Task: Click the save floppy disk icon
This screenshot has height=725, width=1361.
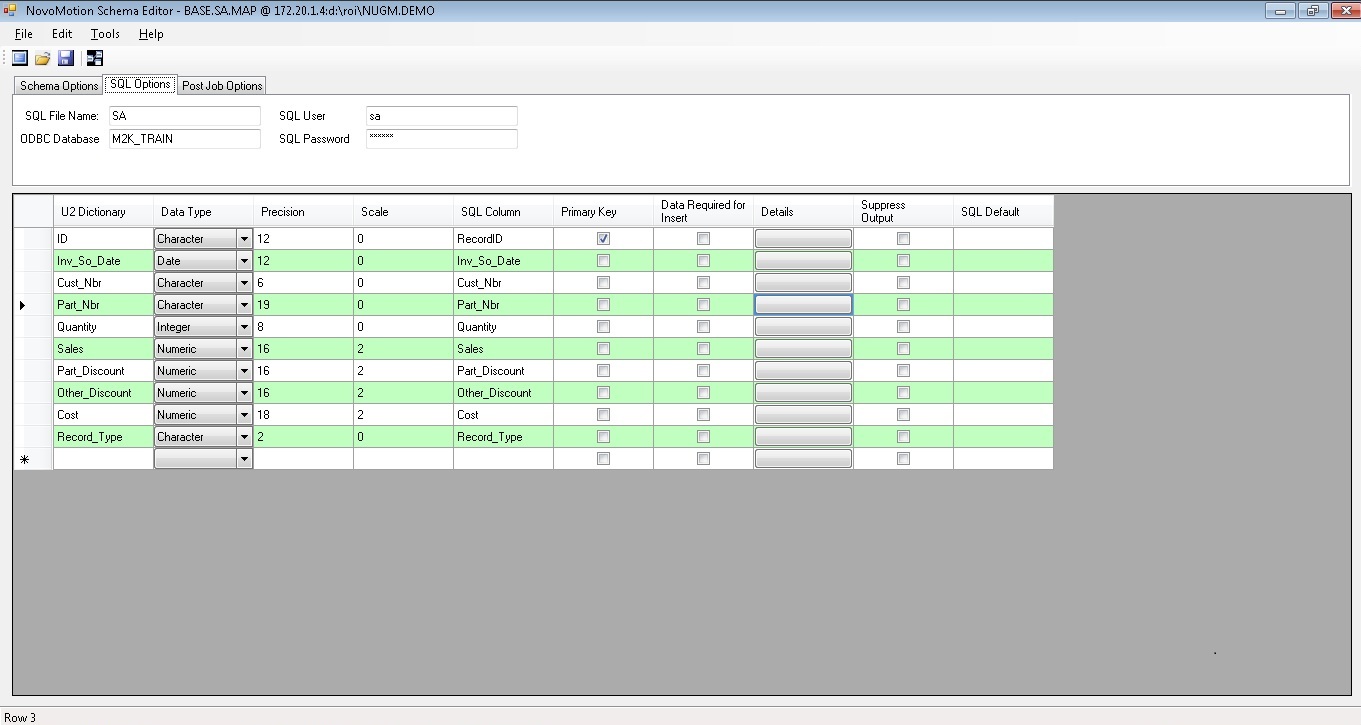Action: [x=66, y=58]
